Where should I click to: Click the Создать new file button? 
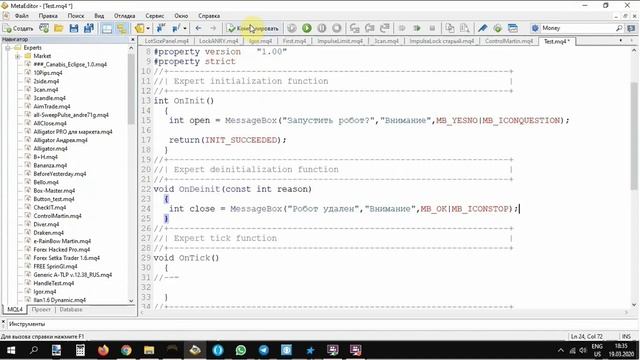(18, 28)
